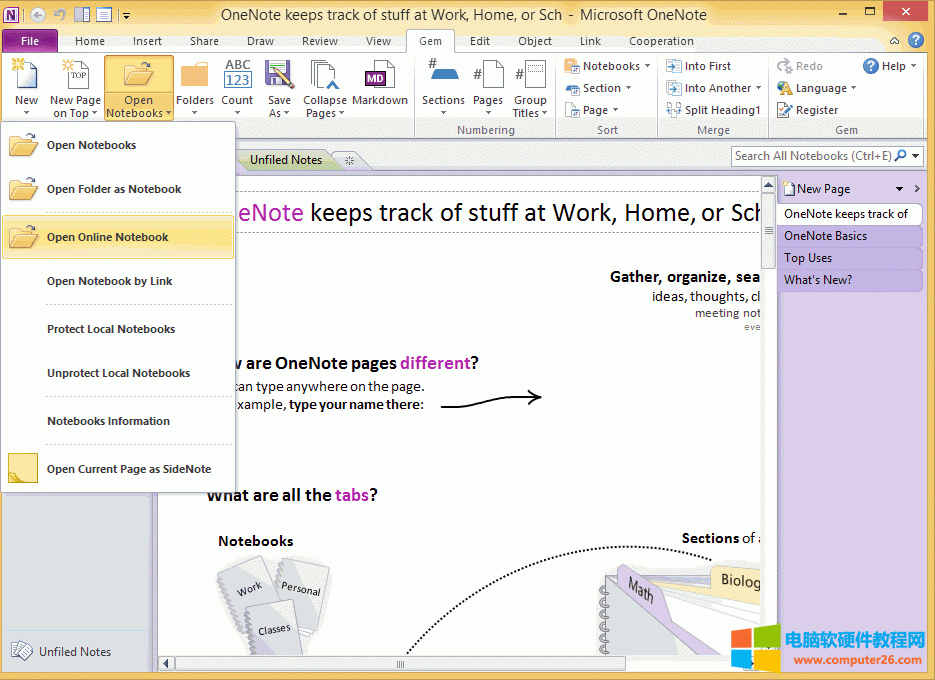Expand the Sort Notebooks dropdown
This screenshot has width=935, height=680.
tap(647, 66)
